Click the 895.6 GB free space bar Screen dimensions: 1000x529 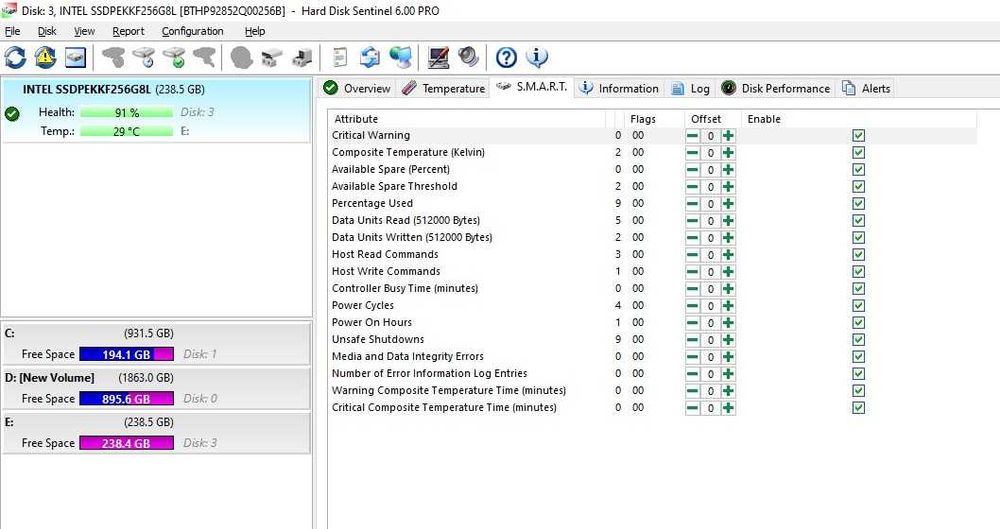[x=126, y=399]
